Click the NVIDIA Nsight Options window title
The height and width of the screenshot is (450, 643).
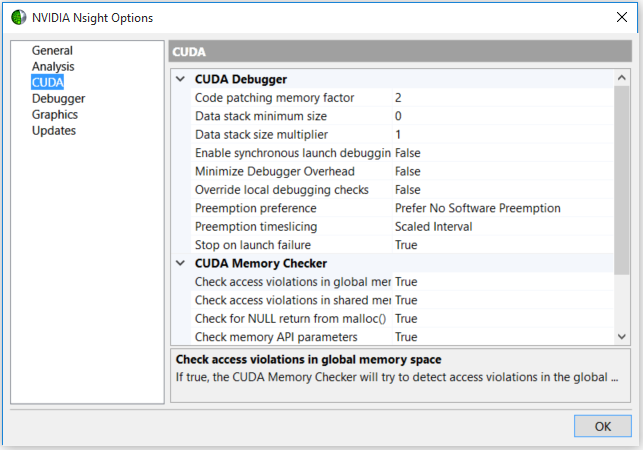tap(92, 18)
